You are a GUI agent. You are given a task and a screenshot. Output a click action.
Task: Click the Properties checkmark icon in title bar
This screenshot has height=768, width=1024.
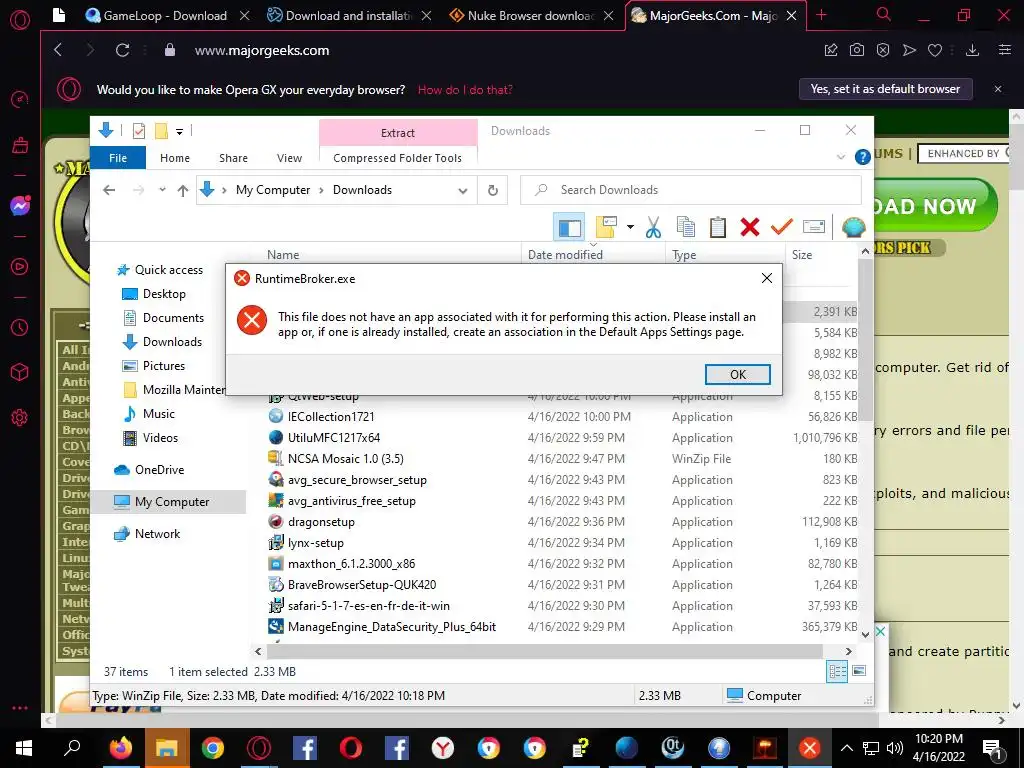click(x=138, y=131)
